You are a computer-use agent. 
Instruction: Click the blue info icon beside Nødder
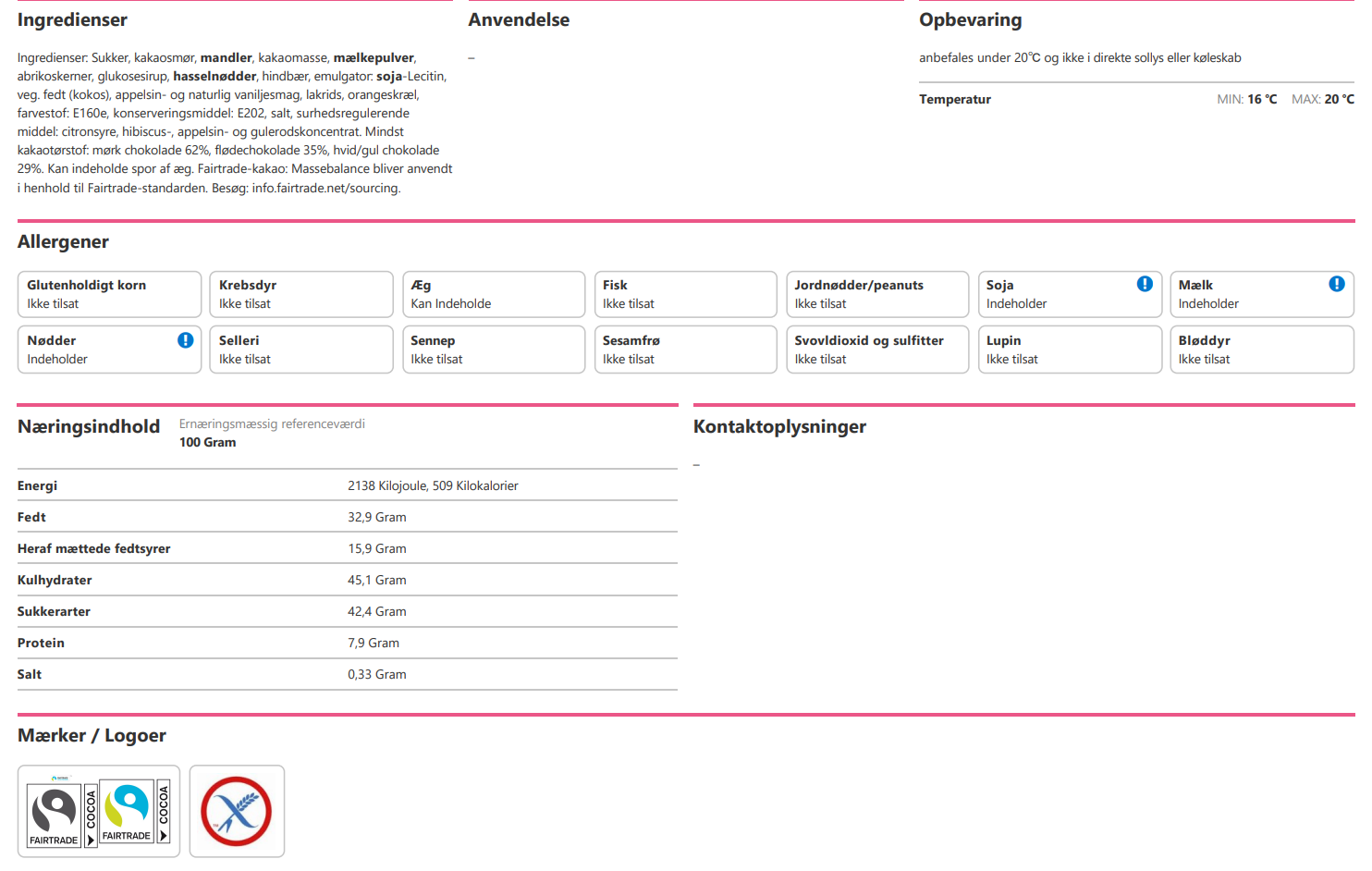click(186, 340)
